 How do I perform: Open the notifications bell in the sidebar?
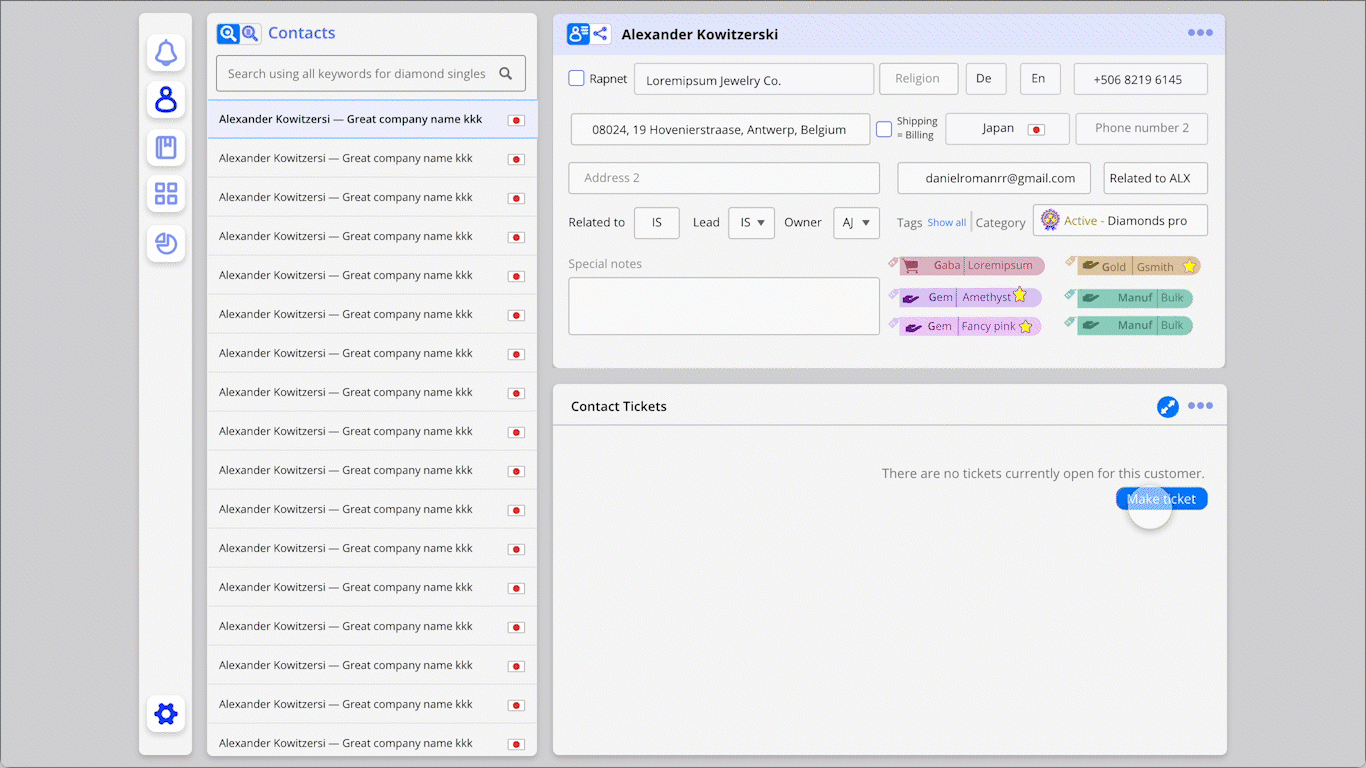coord(166,53)
